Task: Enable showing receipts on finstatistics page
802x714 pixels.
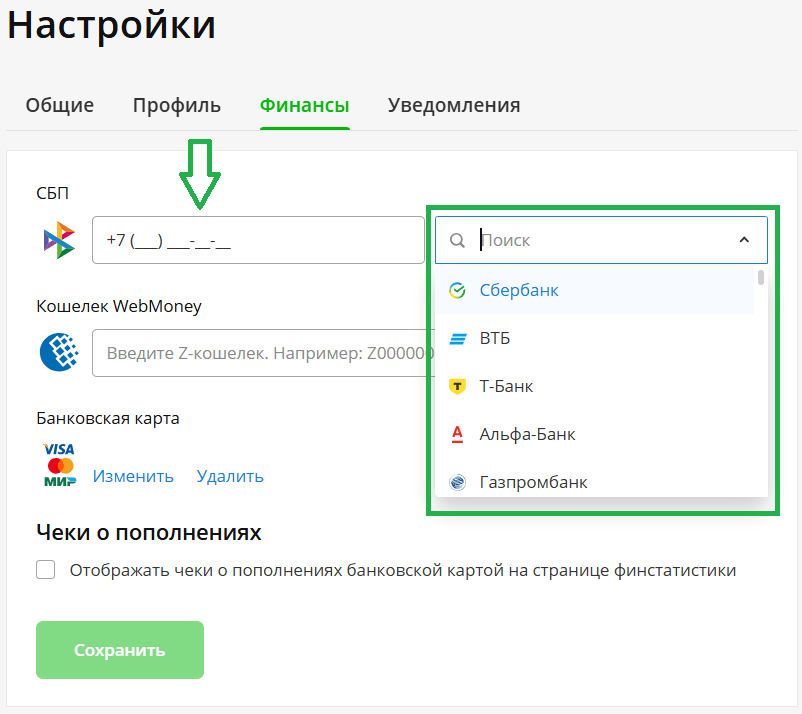Action: 46,569
